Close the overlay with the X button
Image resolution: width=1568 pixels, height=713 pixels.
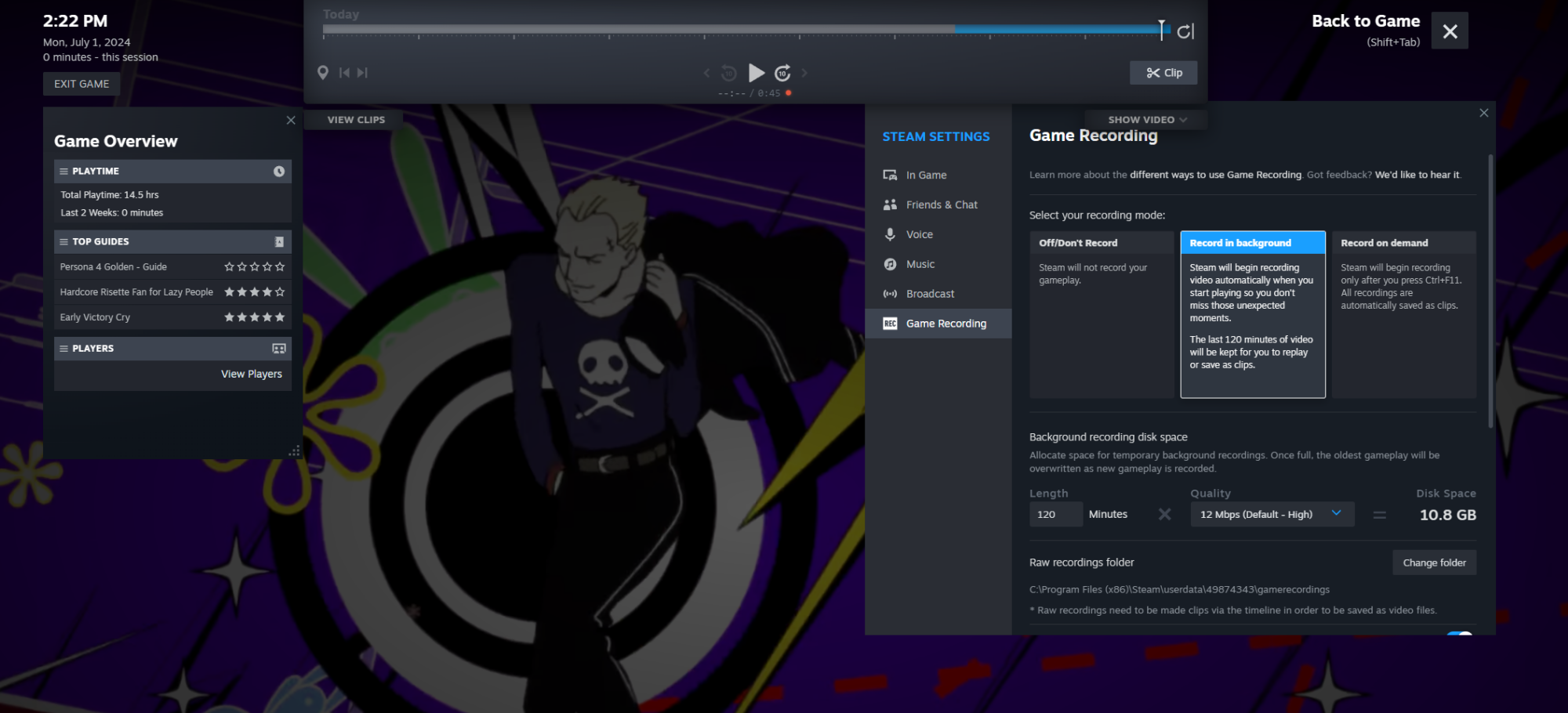(x=1450, y=31)
